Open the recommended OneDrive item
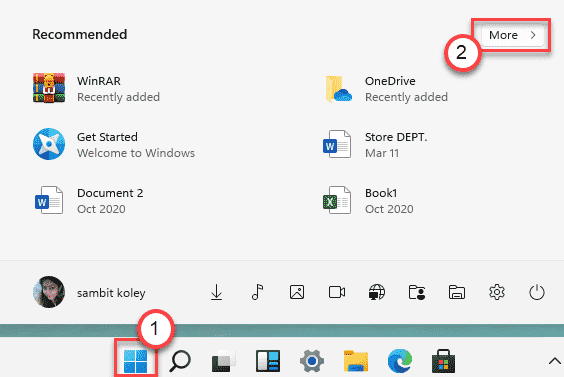 [x=387, y=88]
